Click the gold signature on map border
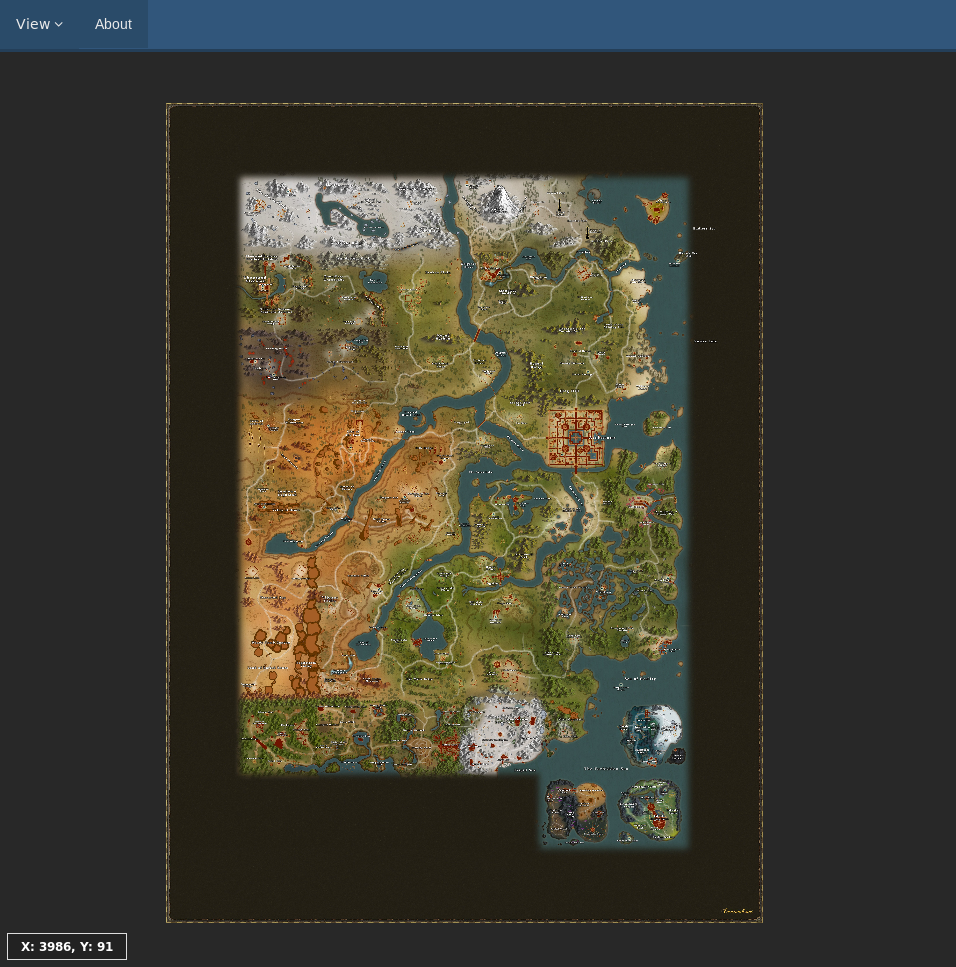The image size is (956, 967). click(x=737, y=911)
